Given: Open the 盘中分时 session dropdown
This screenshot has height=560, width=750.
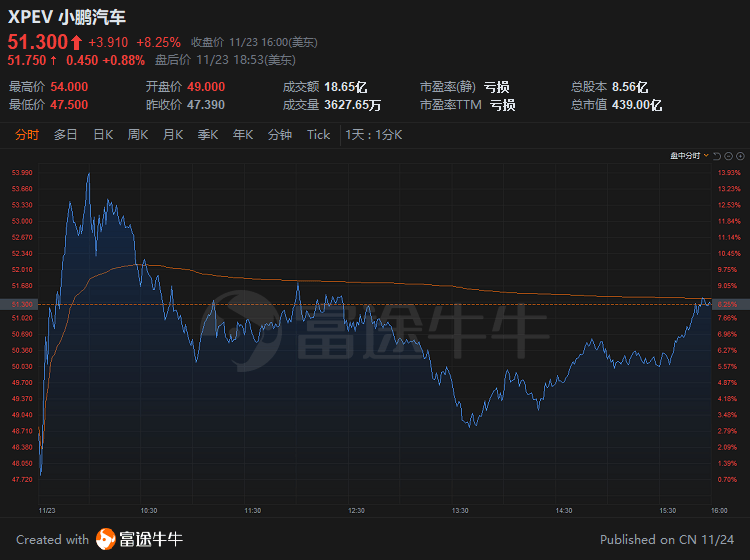Looking at the screenshot, I should click(689, 156).
